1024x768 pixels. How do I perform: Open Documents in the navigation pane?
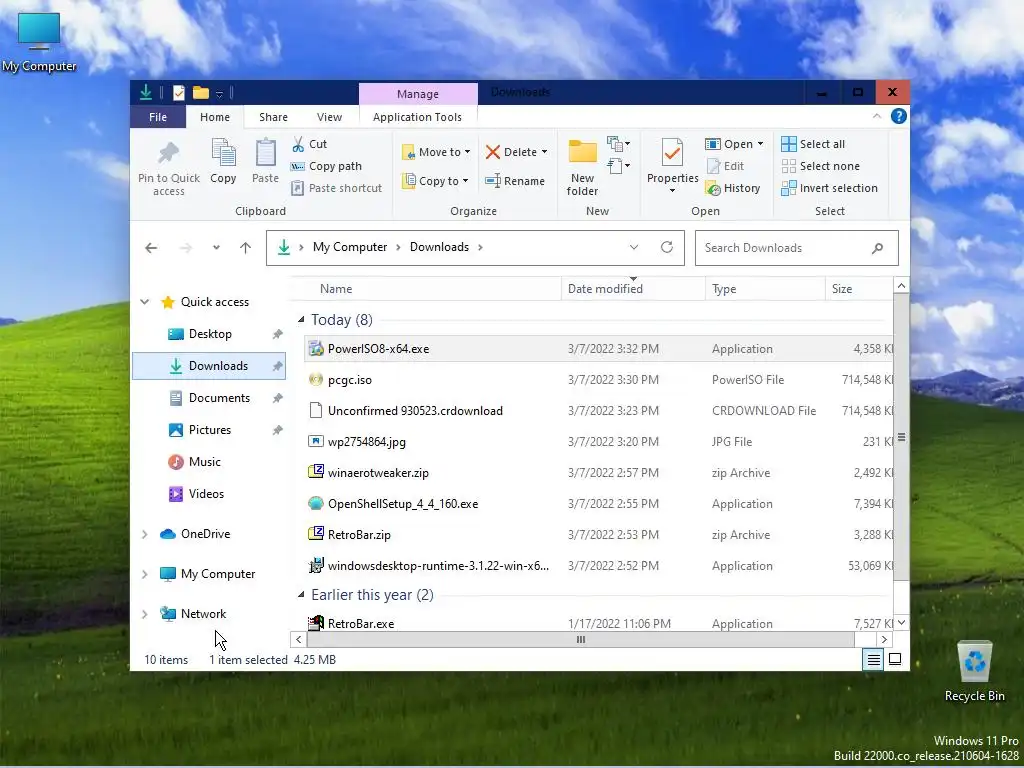219,398
